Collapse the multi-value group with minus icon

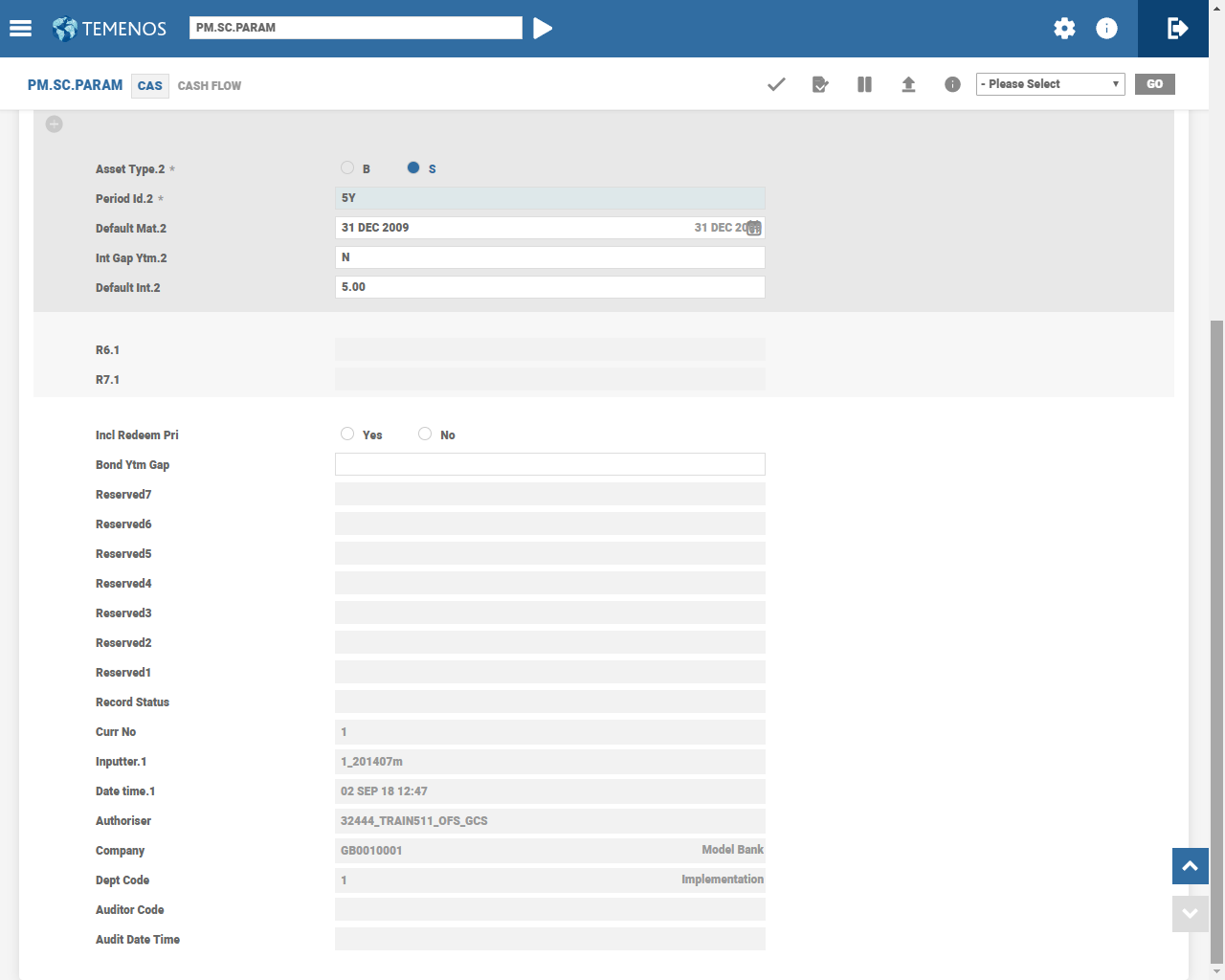click(55, 124)
